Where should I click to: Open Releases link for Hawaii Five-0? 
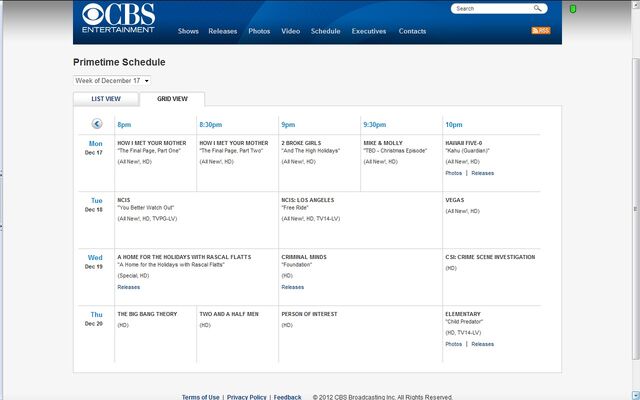click(x=482, y=173)
